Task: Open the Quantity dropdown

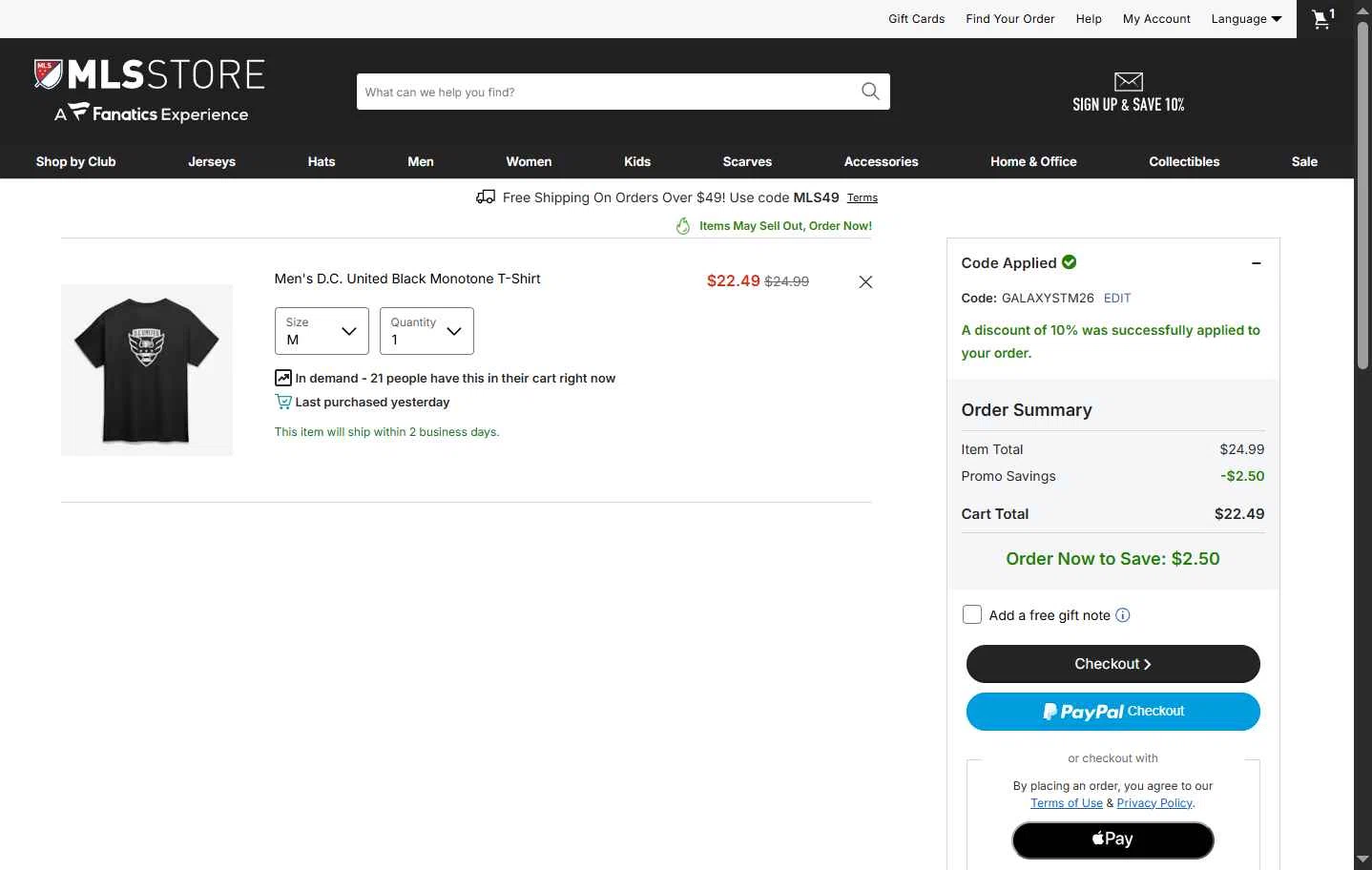Action: point(426,331)
